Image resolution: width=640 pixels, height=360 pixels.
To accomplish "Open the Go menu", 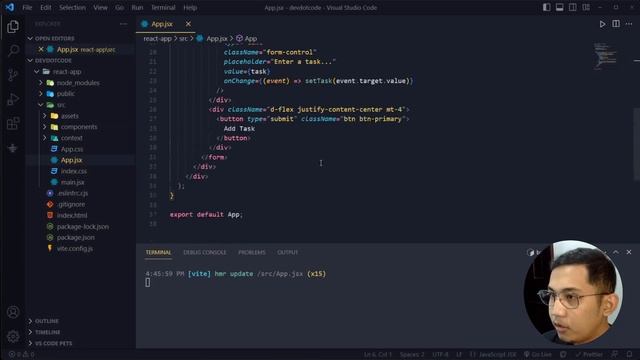I will pos(119,7).
